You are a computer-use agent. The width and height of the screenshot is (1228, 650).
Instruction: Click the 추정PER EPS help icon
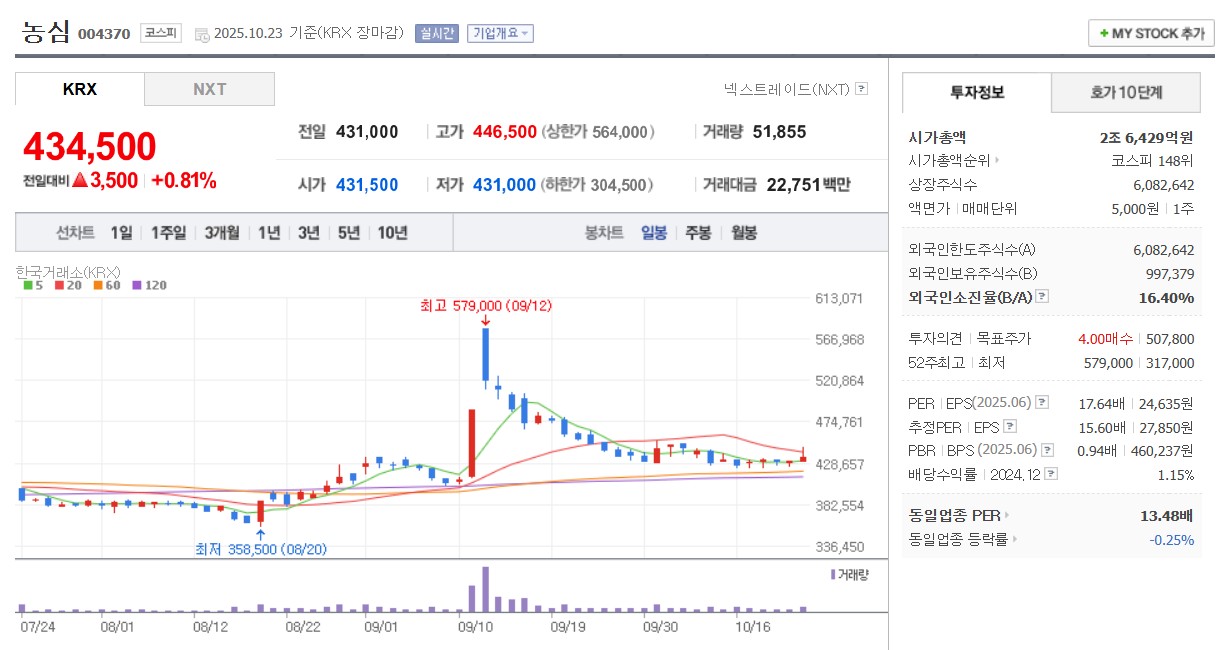[1010, 427]
